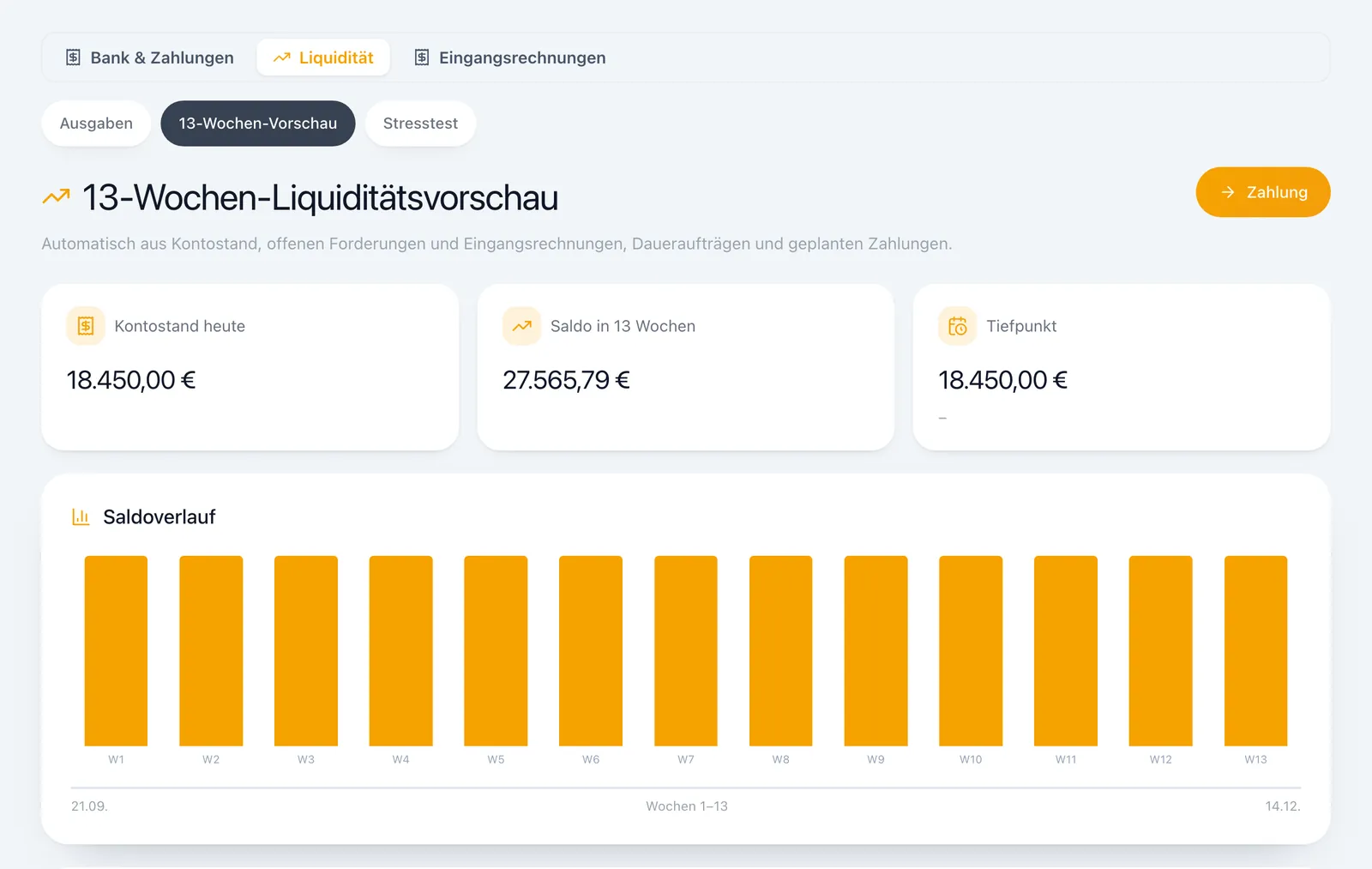The image size is (1372, 869).
Task: Click the Wochen 1–13 axis label
Action: [687, 806]
